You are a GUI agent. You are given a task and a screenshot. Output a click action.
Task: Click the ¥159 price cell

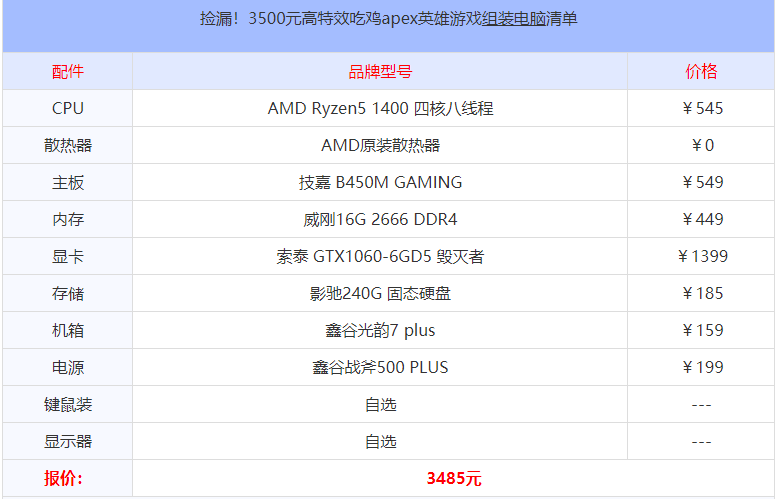[702, 330]
